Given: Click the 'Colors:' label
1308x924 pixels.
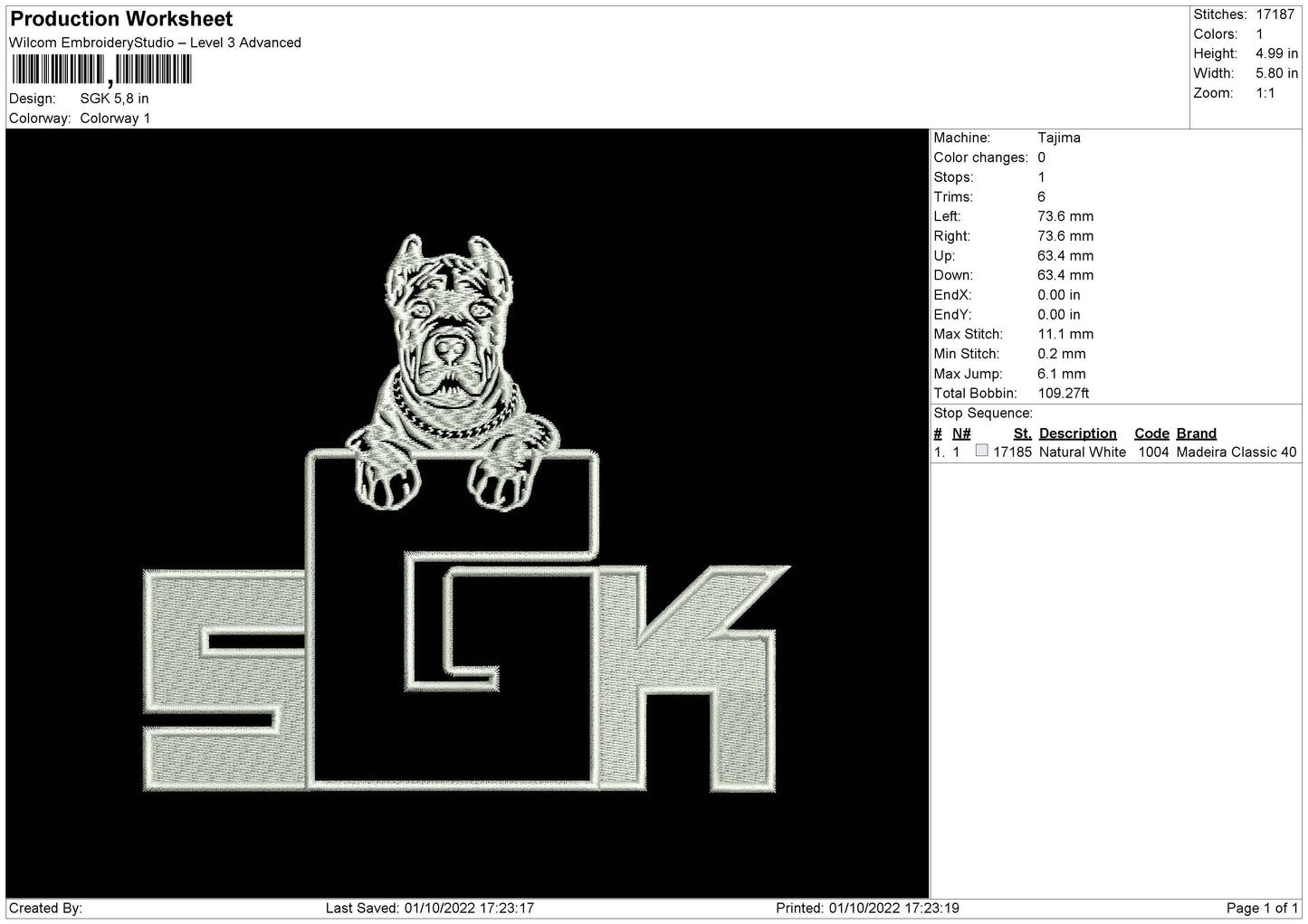Looking at the screenshot, I should tap(1215, 34).
